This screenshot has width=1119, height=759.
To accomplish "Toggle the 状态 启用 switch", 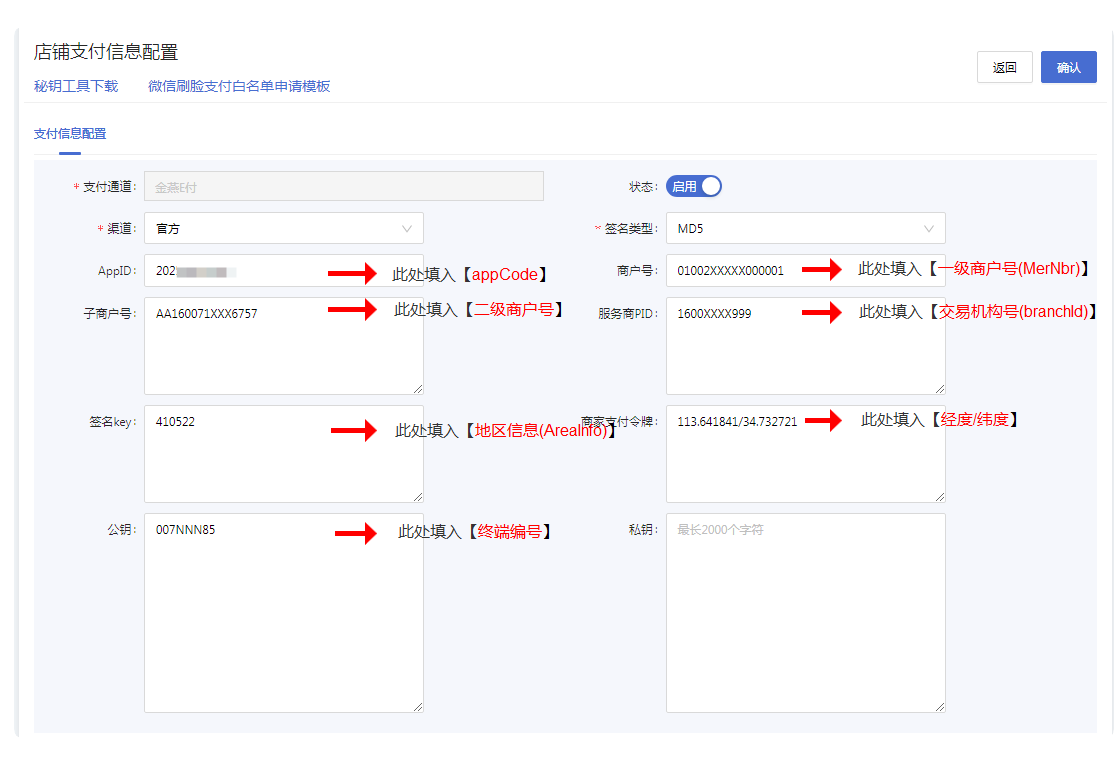I will point(694,186).
